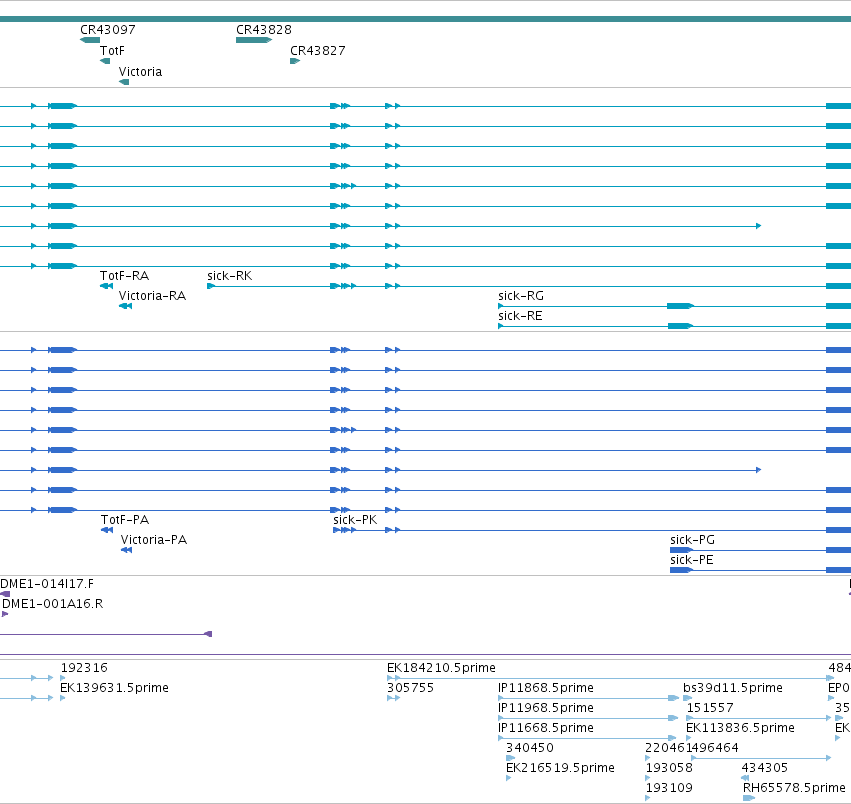851x804 pixels.
Task: Click the TotF gene label in top track
Action: tap(112, 50)
